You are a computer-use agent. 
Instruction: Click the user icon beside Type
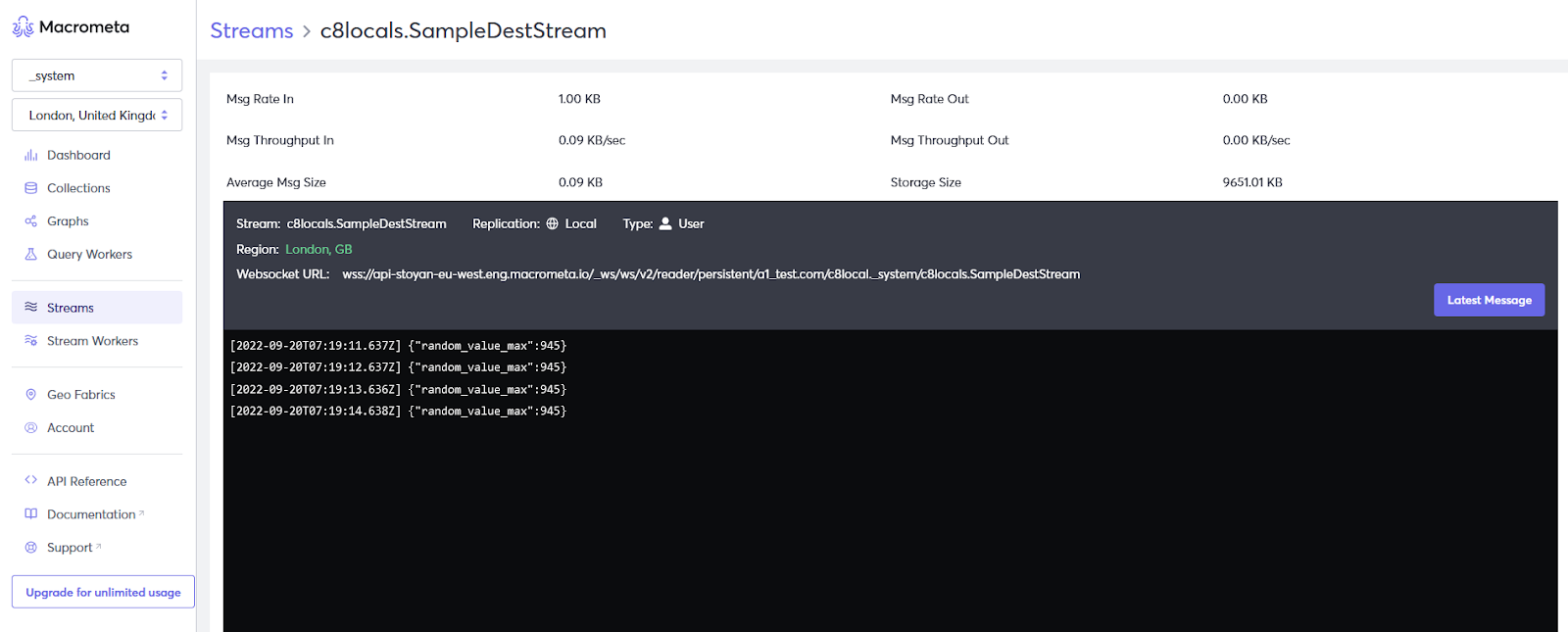click(x=665, y=223)
